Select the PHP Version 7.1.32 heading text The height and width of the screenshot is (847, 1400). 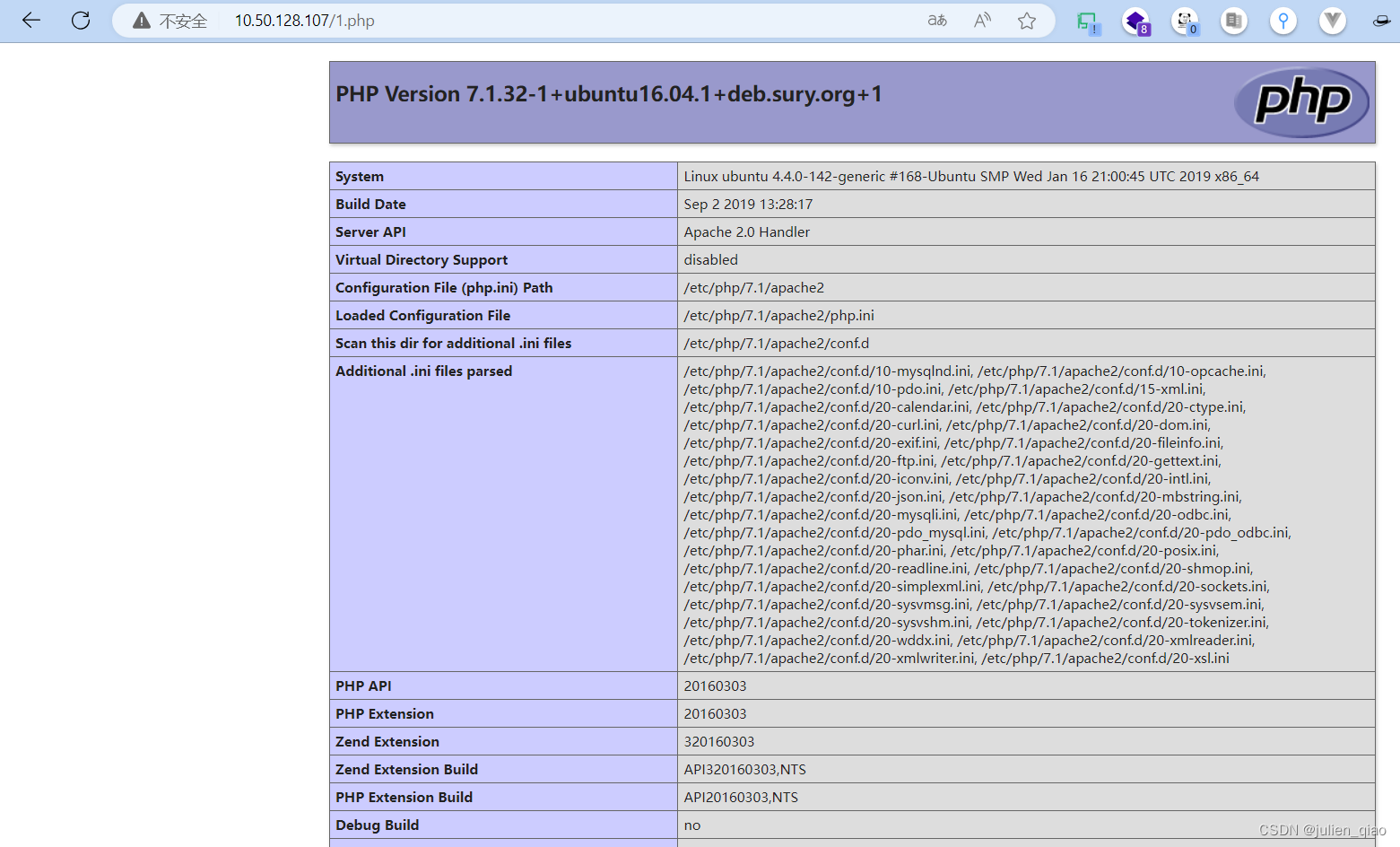[x=609, y=94]
